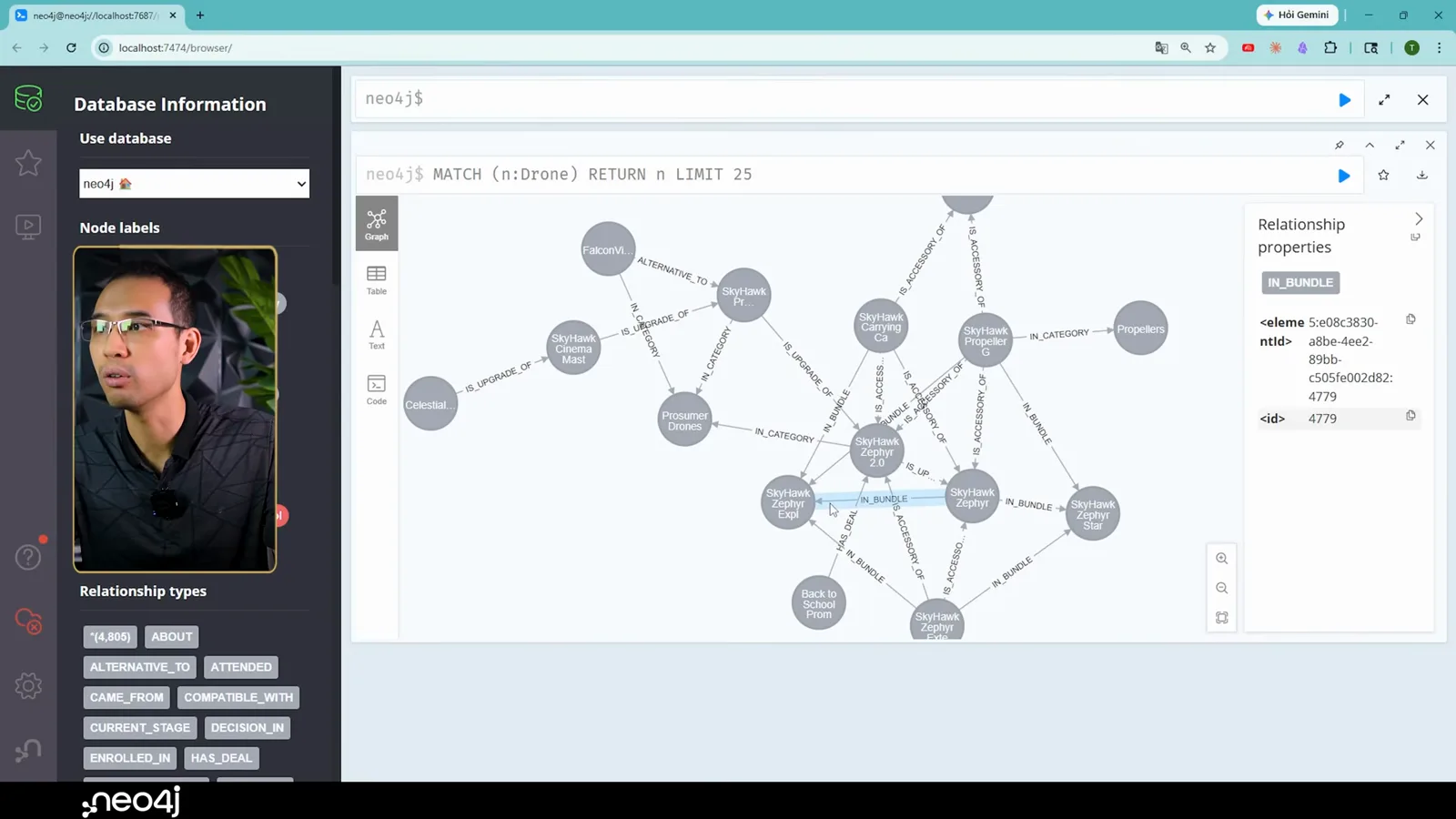The width and height of the screenshot is (1456, 819).
Task: Save the Drone query as favorite
Action: coord(1383,175)
